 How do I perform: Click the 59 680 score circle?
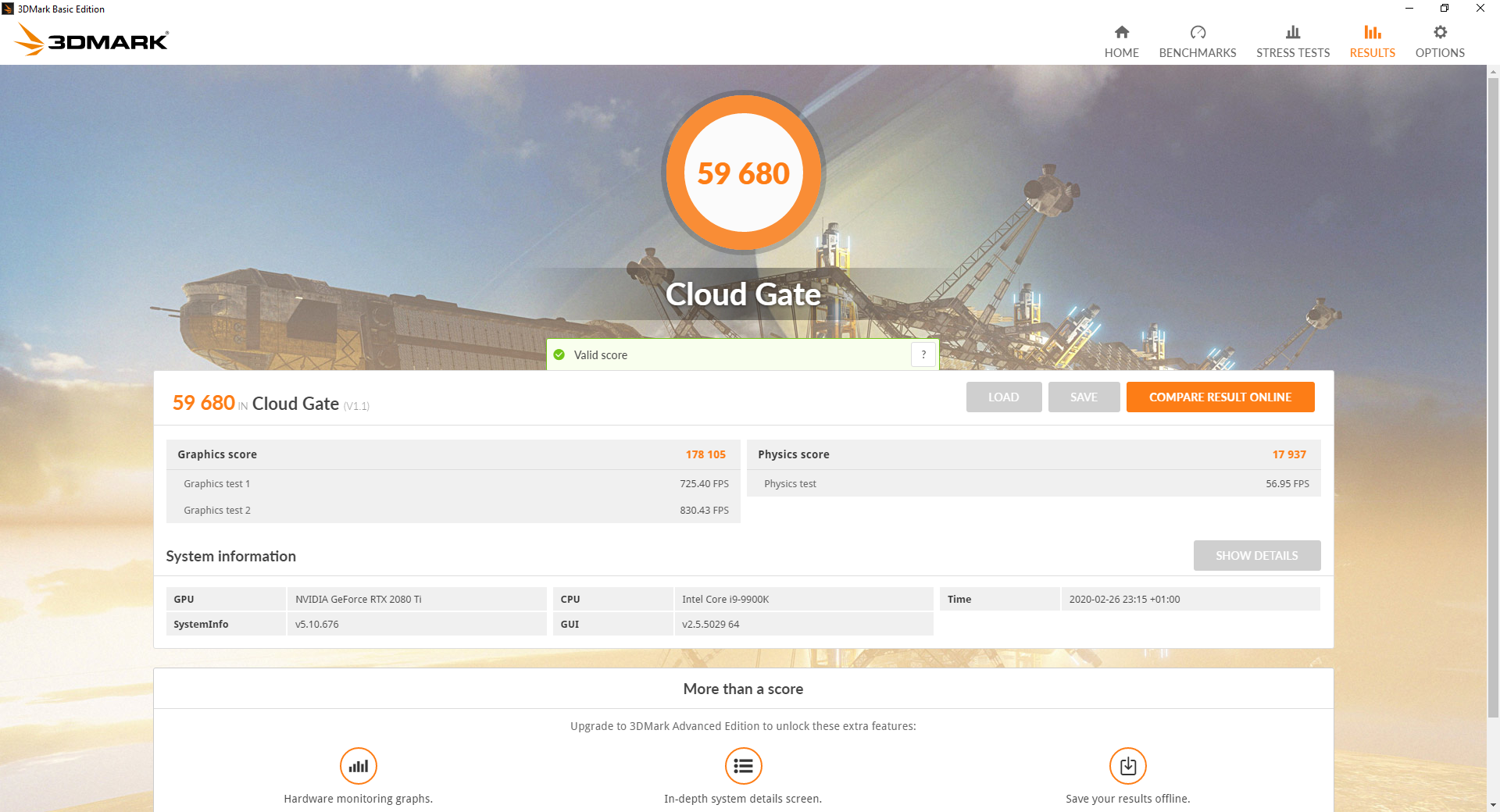pyautogui.click(x=743, y=173)
